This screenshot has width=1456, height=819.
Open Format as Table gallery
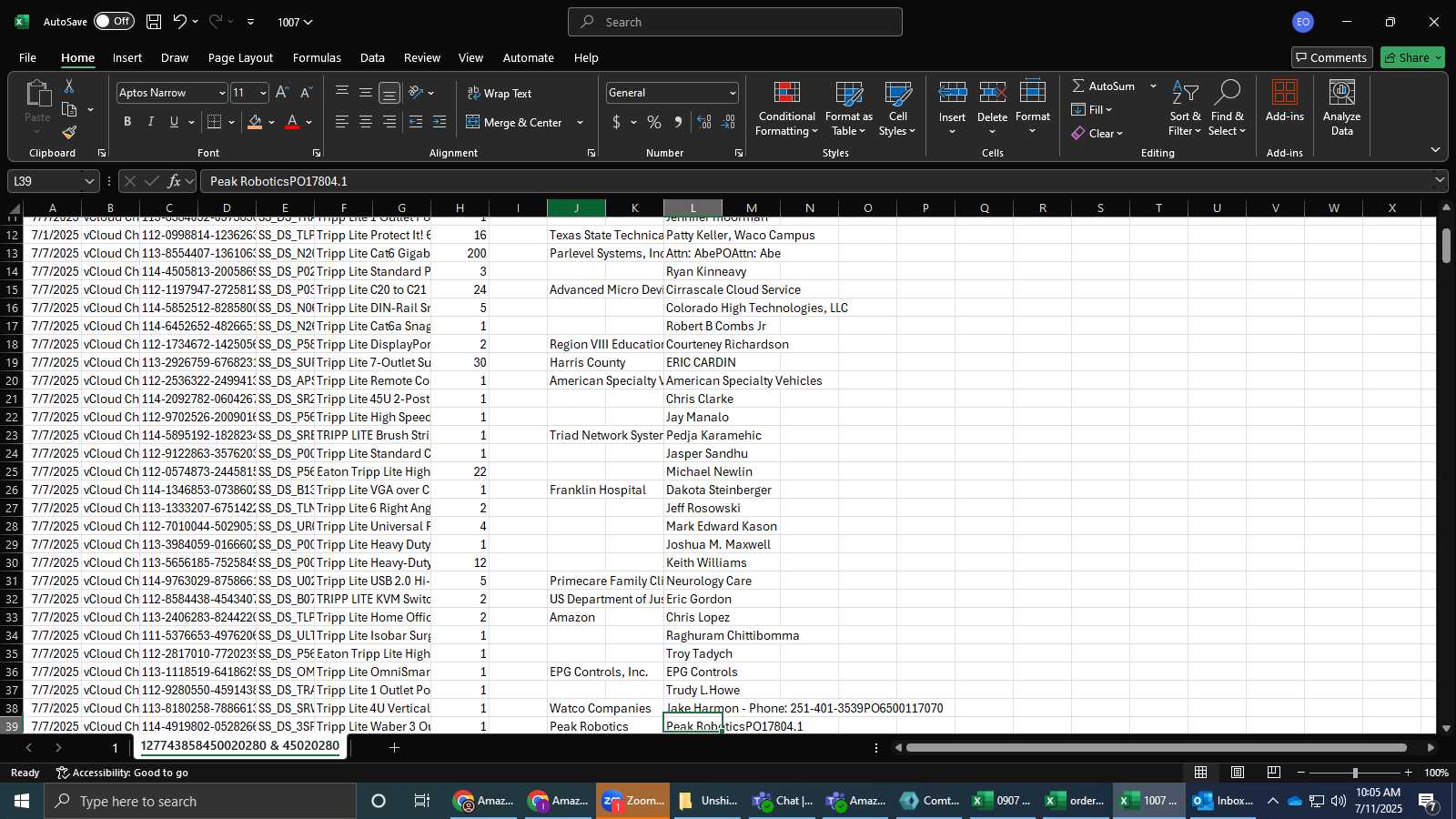pos(848,108)
